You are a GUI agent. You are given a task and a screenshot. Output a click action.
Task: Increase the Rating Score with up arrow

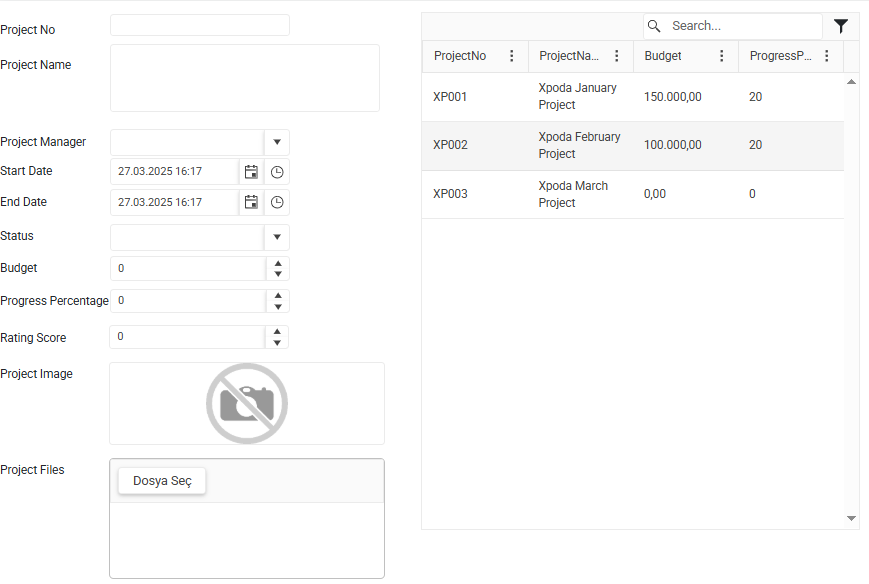tap(277, 332)
